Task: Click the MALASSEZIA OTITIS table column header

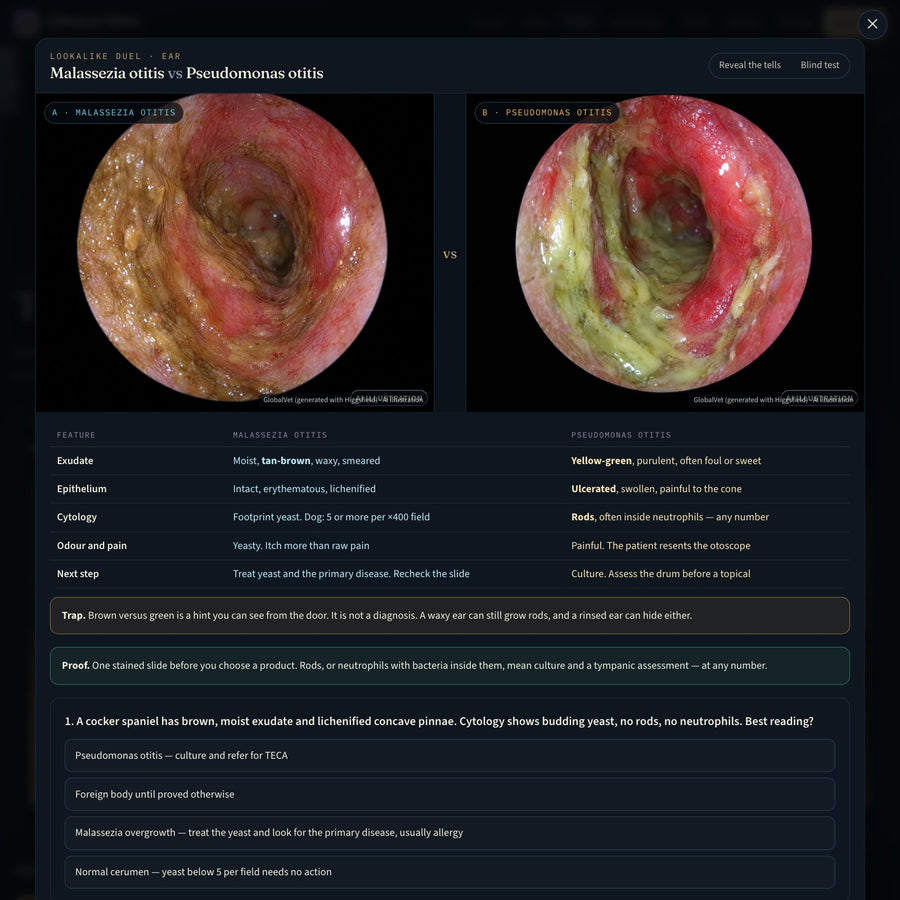Action: pyautogui.click(x=280, y=435)
